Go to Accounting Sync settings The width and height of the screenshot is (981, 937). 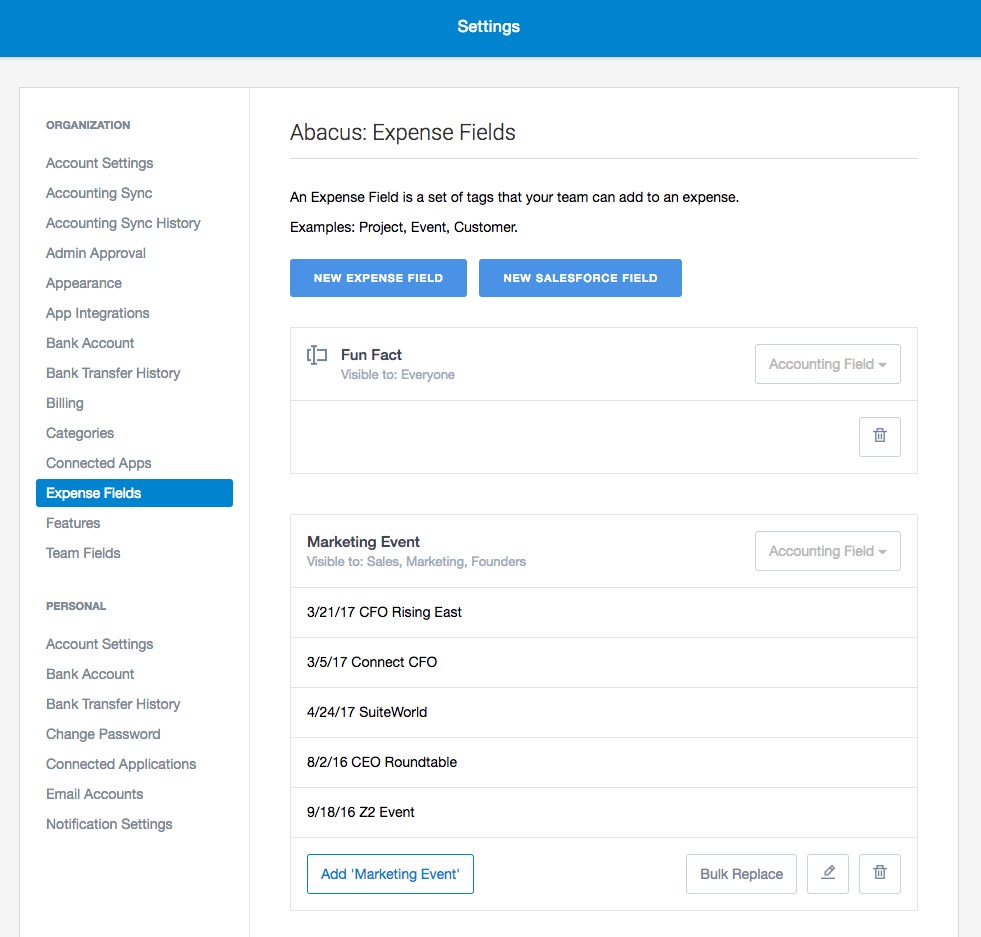(99, 193)
